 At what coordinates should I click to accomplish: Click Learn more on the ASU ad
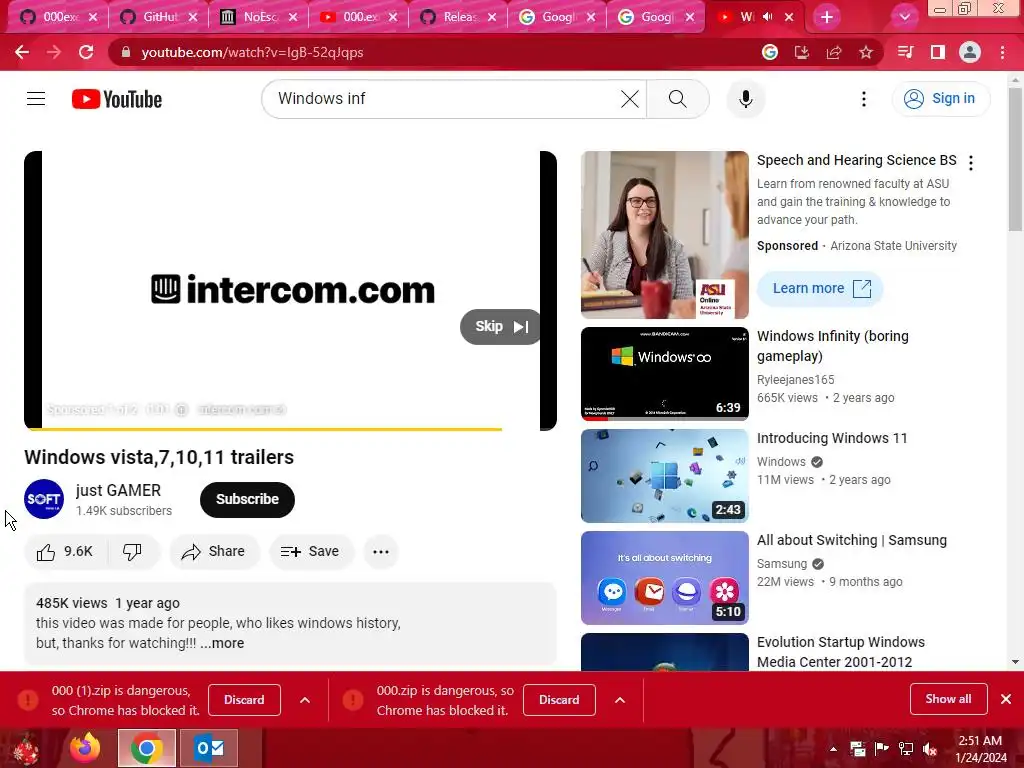(x=820, y=289)
